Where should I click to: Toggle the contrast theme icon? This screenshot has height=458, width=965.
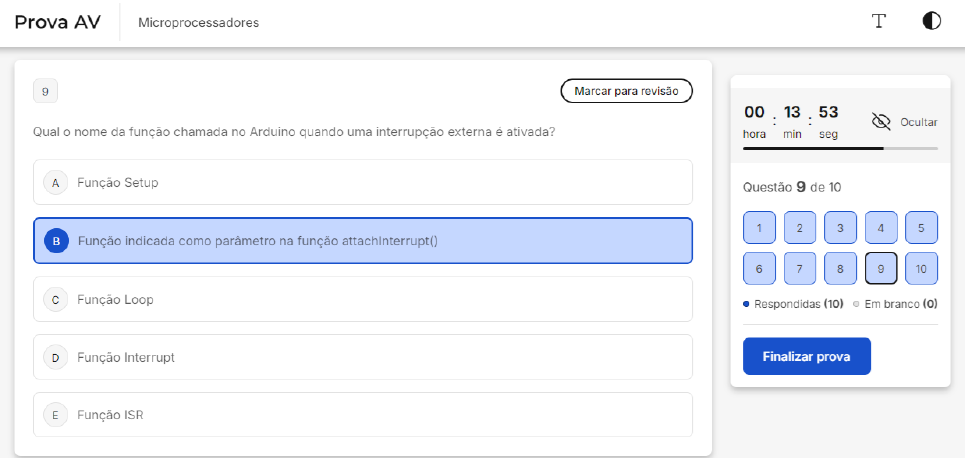931,22
